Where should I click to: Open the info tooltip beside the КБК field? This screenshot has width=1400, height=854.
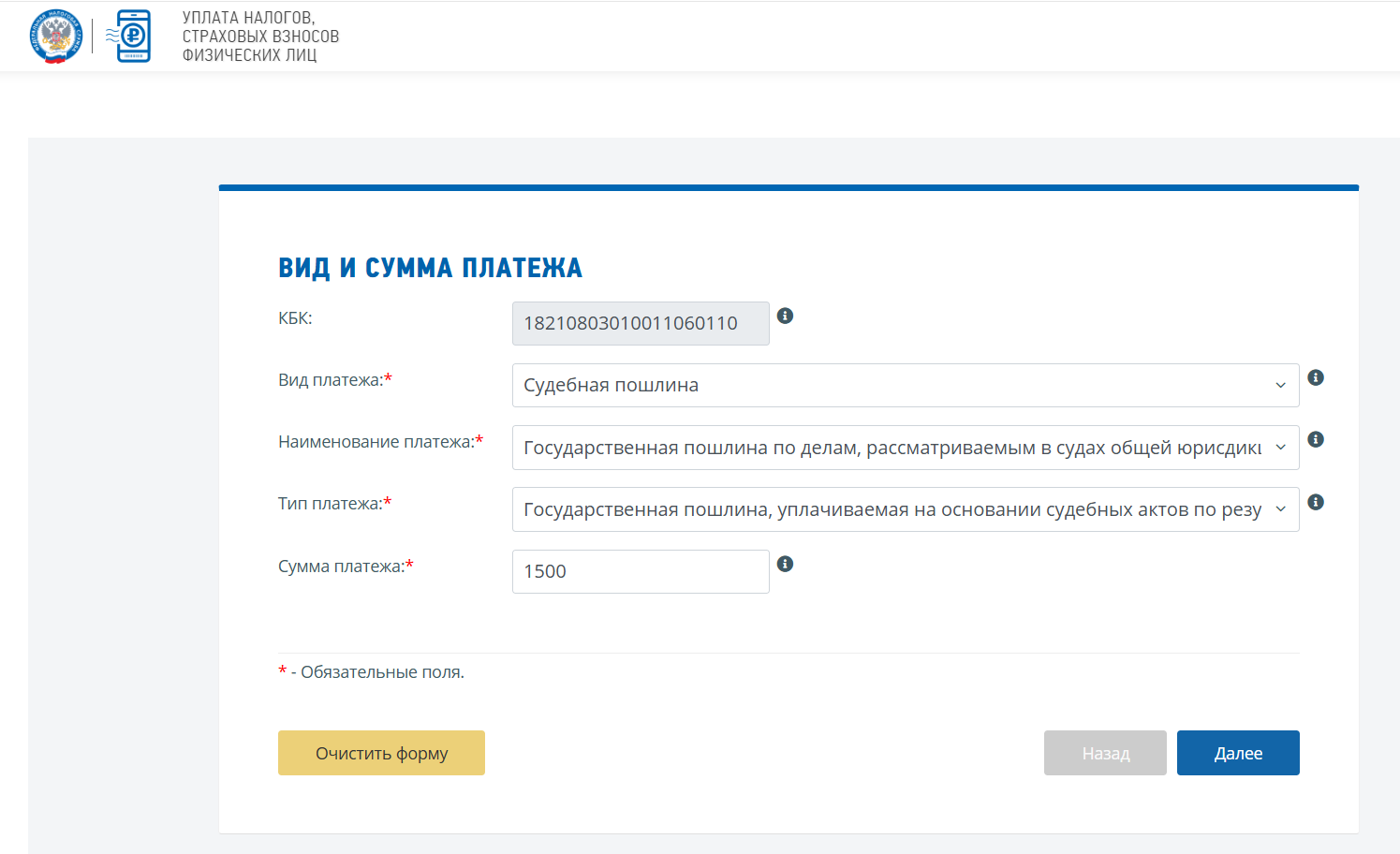coord(785,316)
